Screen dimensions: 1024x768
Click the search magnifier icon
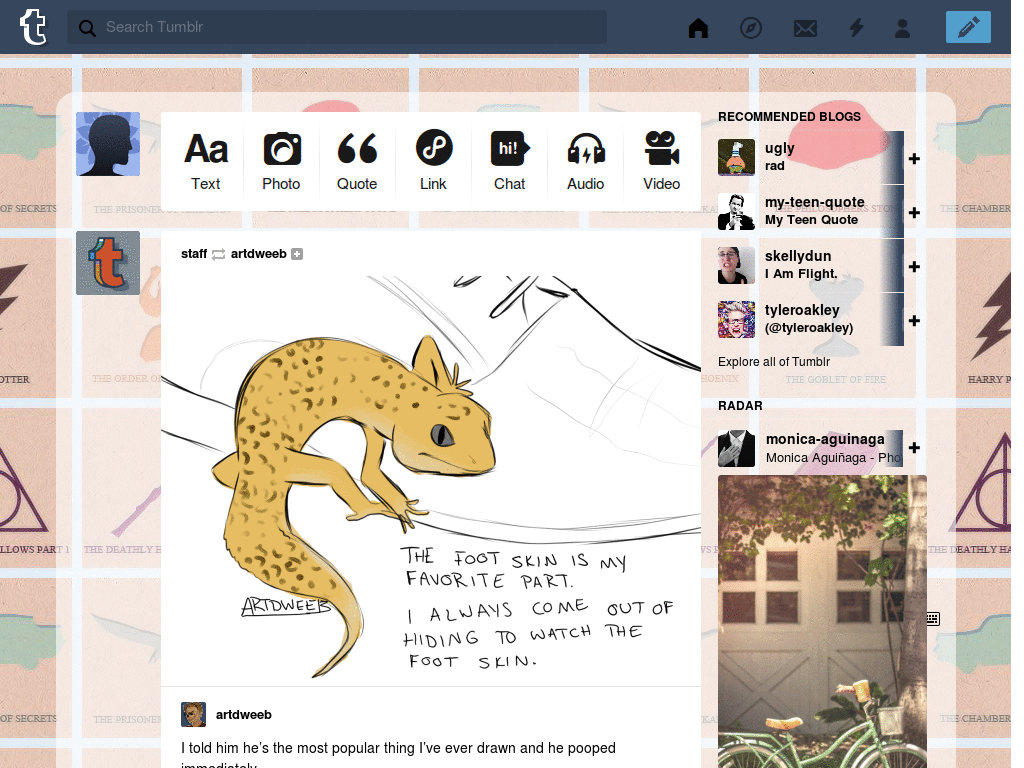tap(87, 27)
